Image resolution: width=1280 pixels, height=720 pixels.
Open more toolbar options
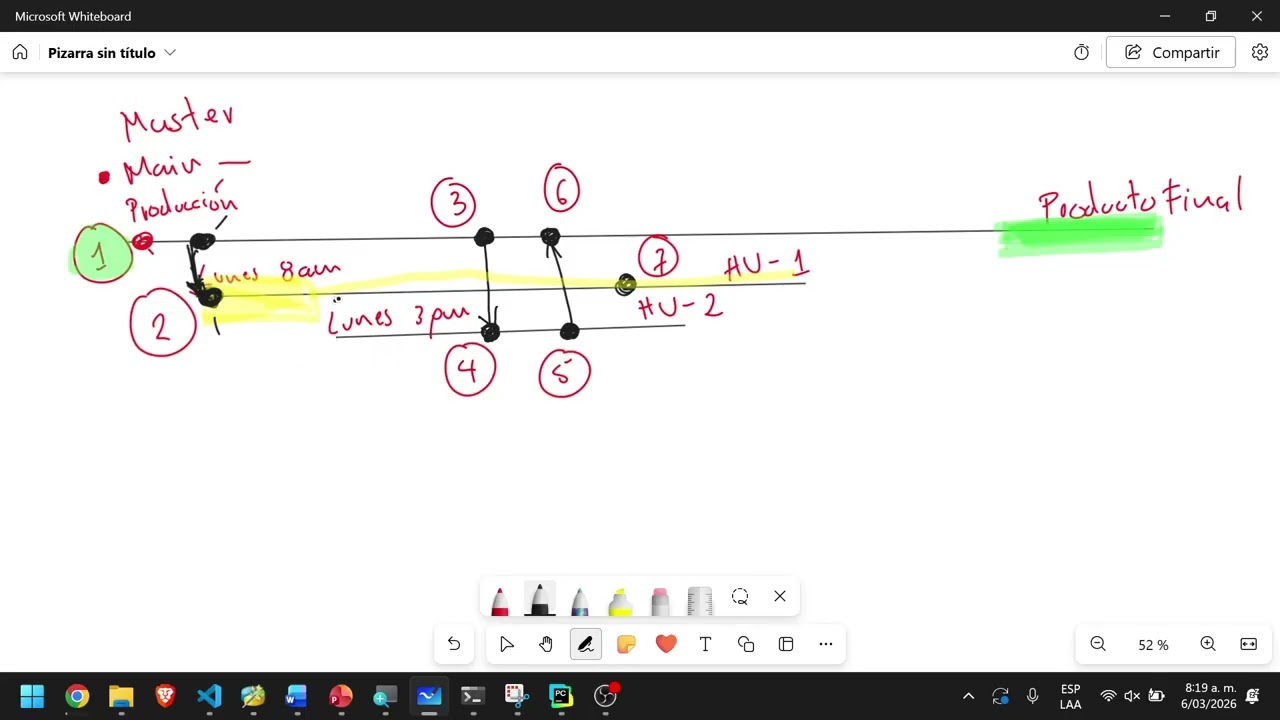(826, 645)
